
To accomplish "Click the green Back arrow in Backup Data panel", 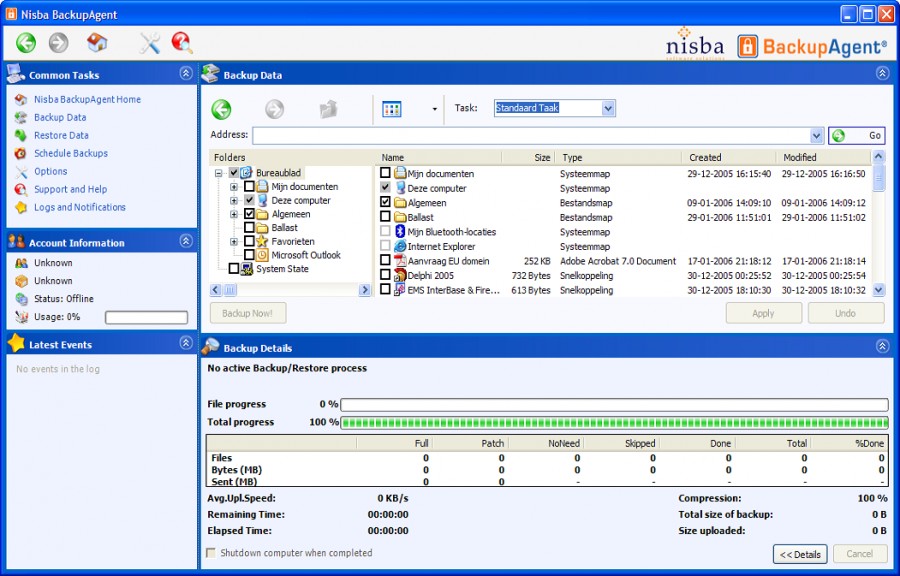I will pyautogui.click(x=221, y=109).
